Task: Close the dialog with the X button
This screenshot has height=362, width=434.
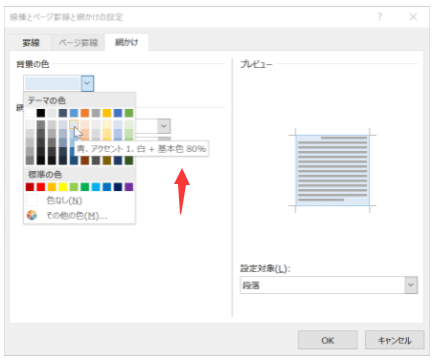Action: click(413, 17)
